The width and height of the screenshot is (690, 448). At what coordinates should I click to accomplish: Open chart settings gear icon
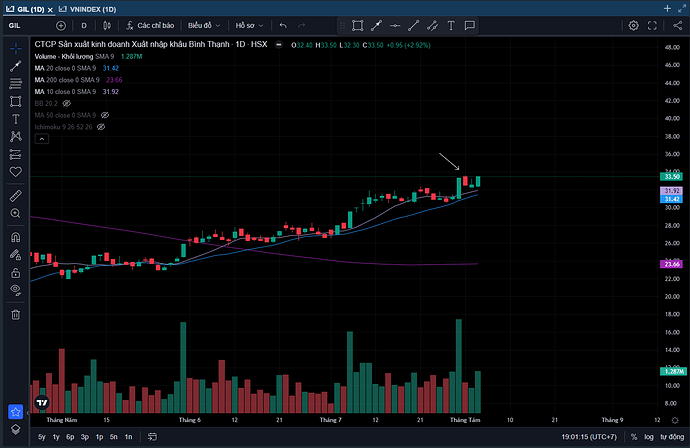(633, 25)
